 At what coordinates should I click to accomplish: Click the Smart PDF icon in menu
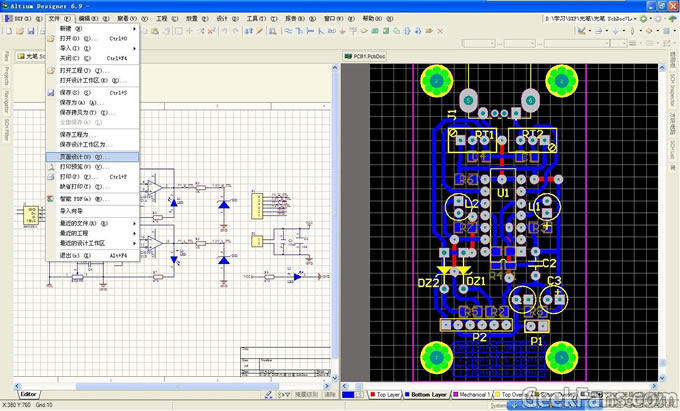[51, 198]
